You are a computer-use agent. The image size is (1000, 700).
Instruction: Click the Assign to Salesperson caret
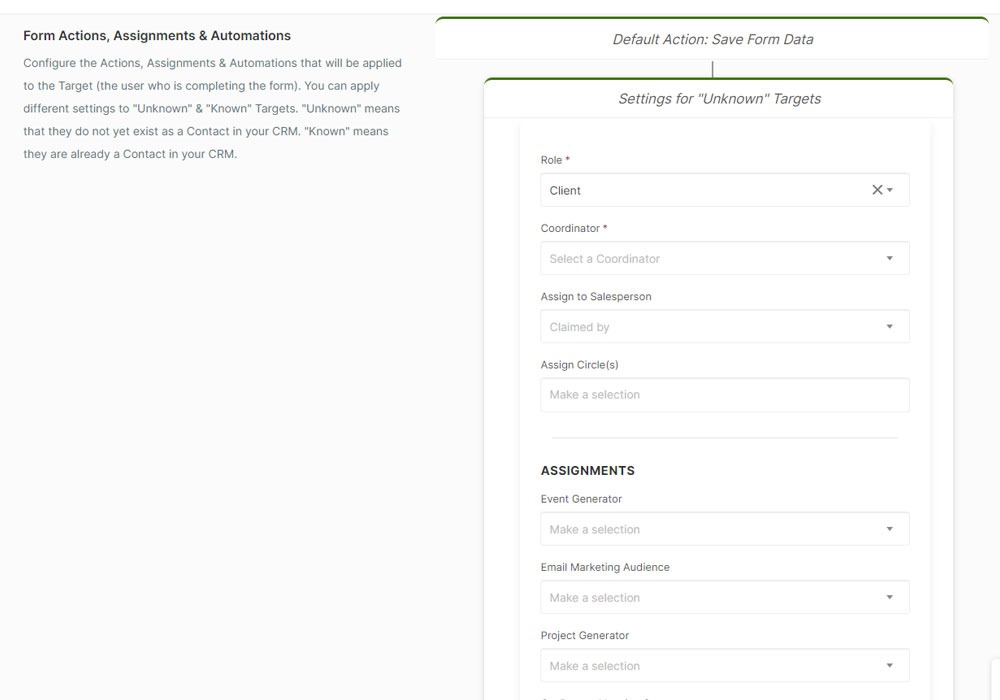tap(889, 327)
